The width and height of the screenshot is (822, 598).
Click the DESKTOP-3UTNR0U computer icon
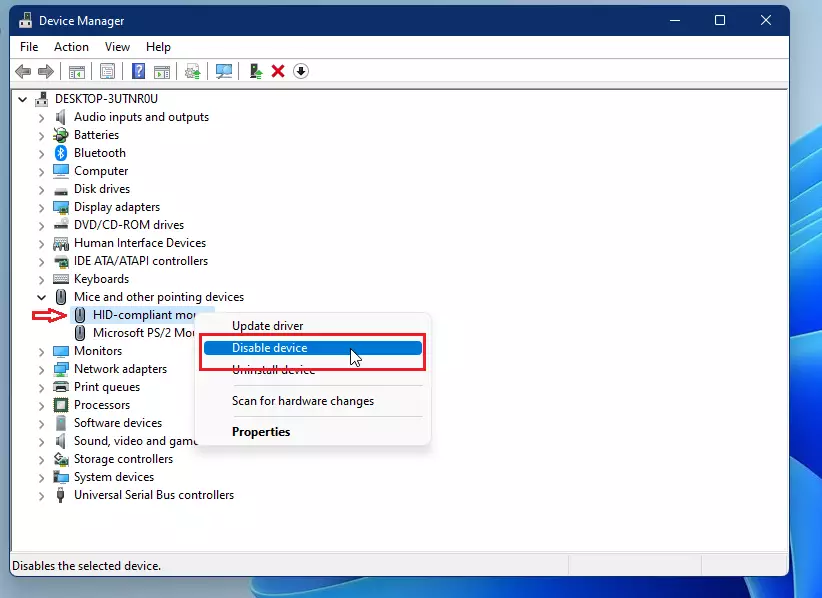[x=41, y=99]
